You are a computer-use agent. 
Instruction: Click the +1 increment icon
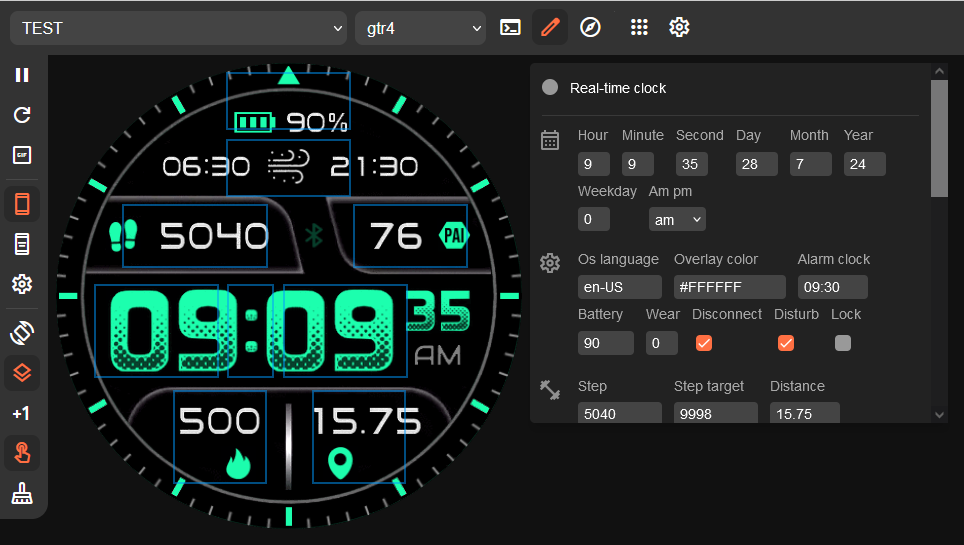(22, 413)
